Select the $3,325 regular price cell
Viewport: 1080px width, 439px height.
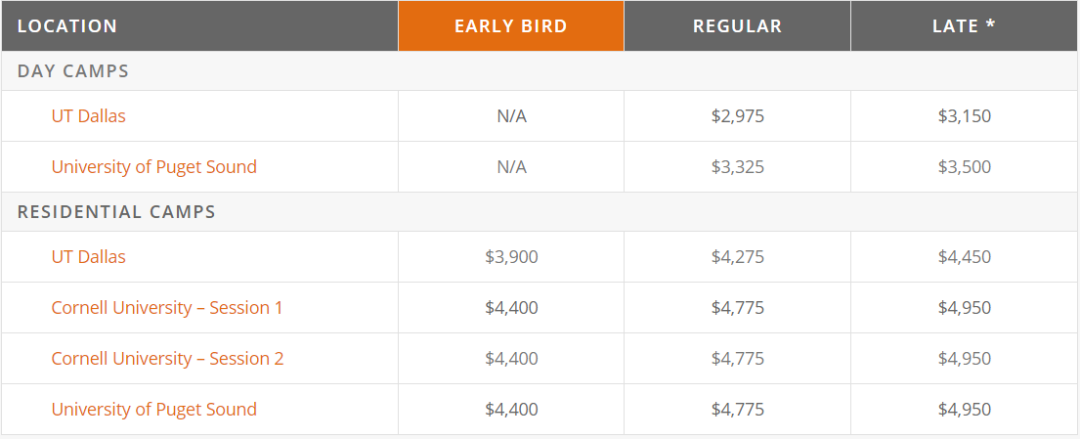coord(737,167)
